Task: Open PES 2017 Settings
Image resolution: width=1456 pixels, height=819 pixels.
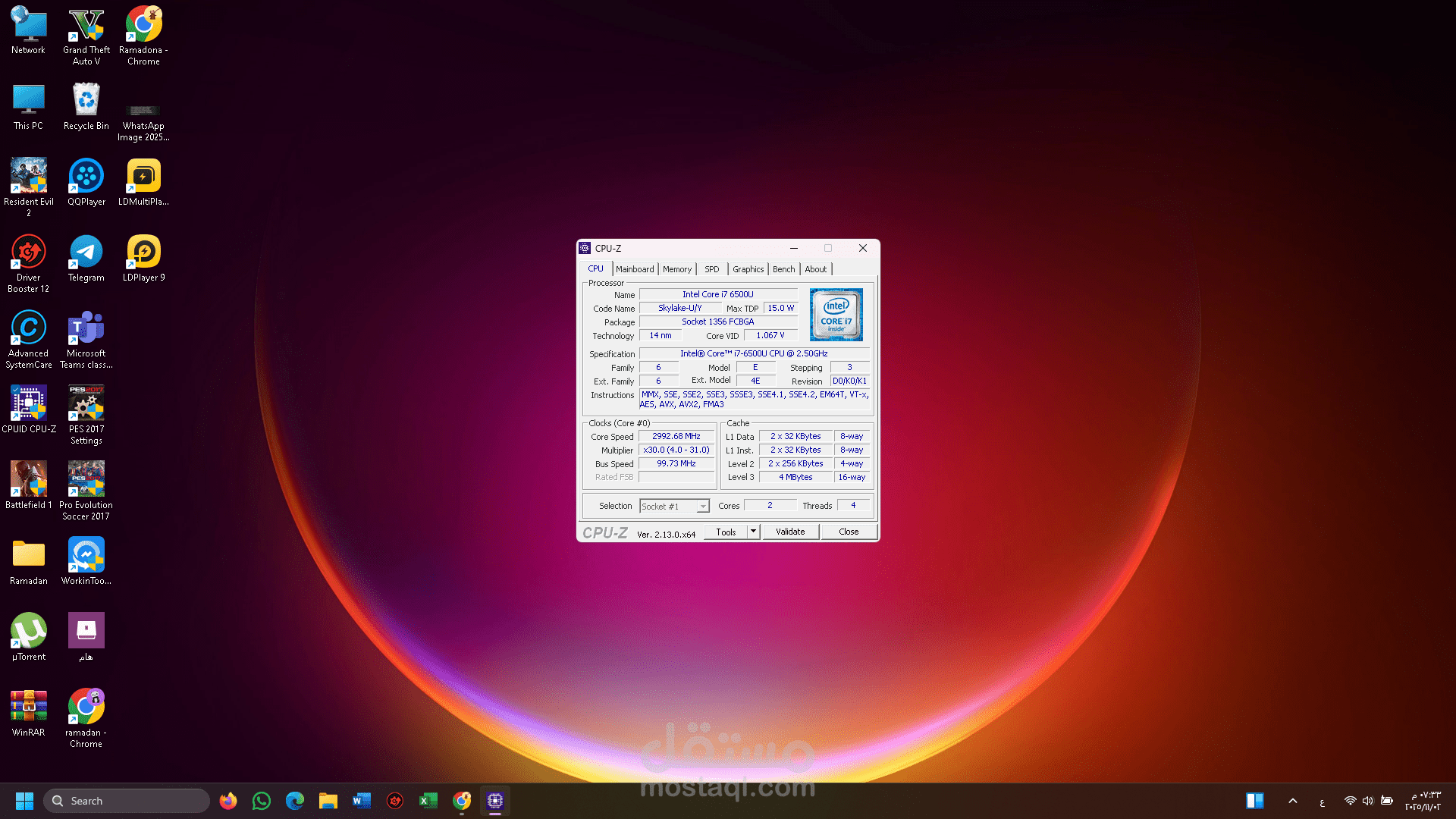Action: 86,414
